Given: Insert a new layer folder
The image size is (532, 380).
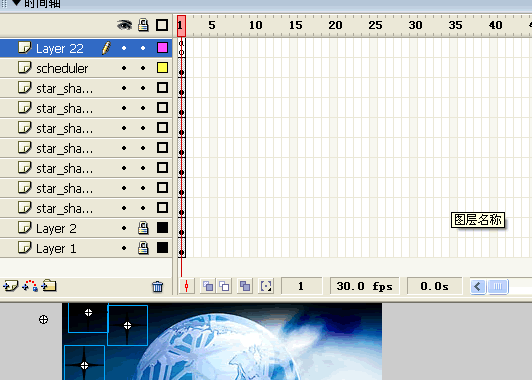Looking at the screenshot, I should tap(49, 286).
